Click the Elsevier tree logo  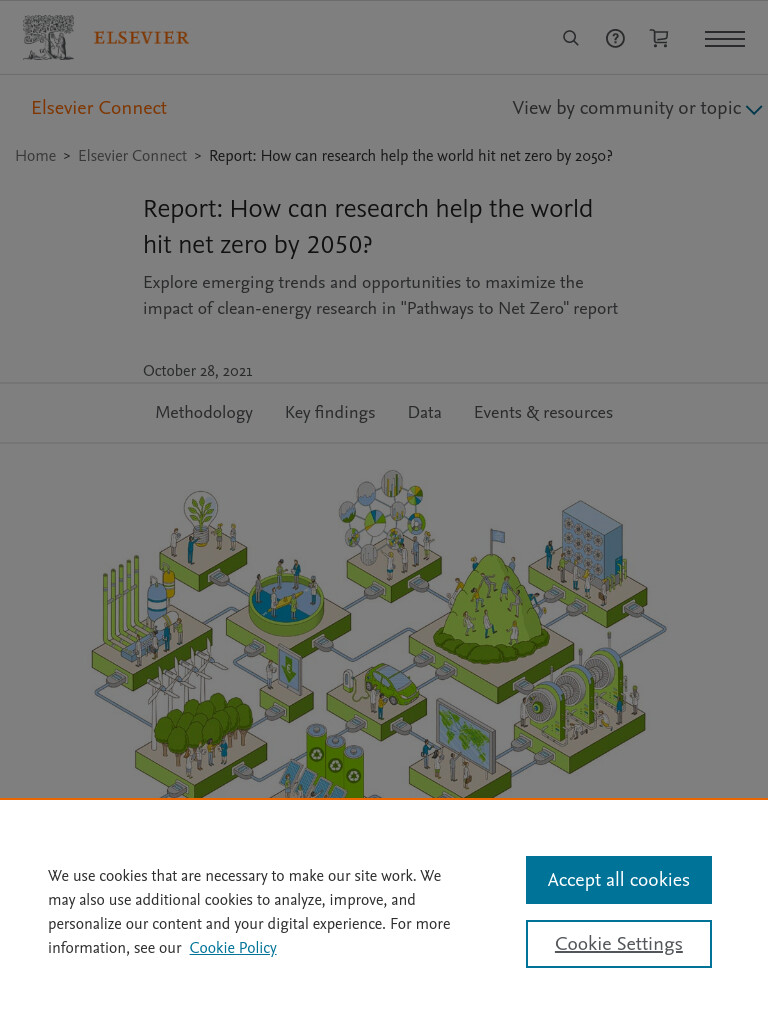pos(48,37)
